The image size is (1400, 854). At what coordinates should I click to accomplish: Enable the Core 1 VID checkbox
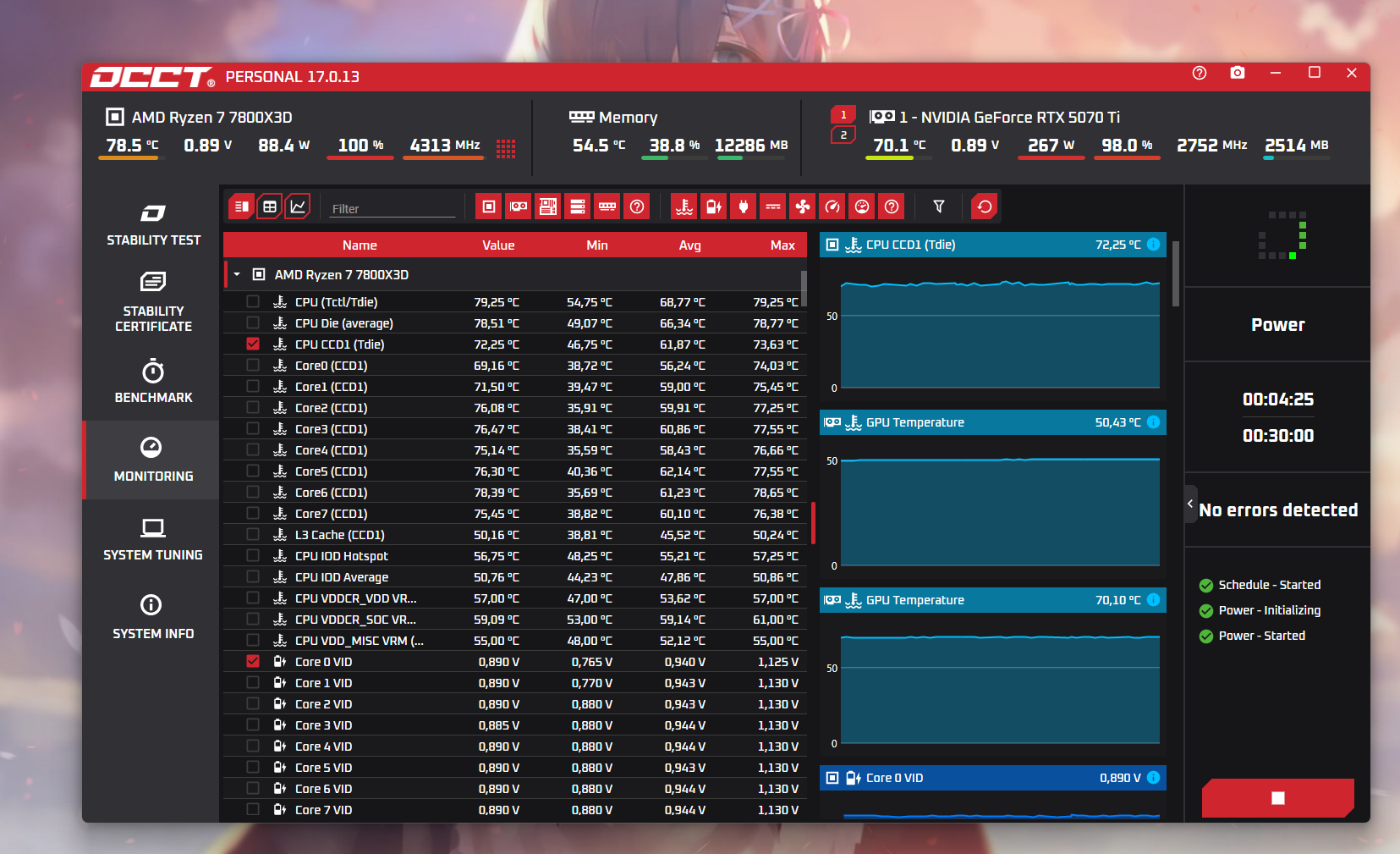tap(253, 682)
